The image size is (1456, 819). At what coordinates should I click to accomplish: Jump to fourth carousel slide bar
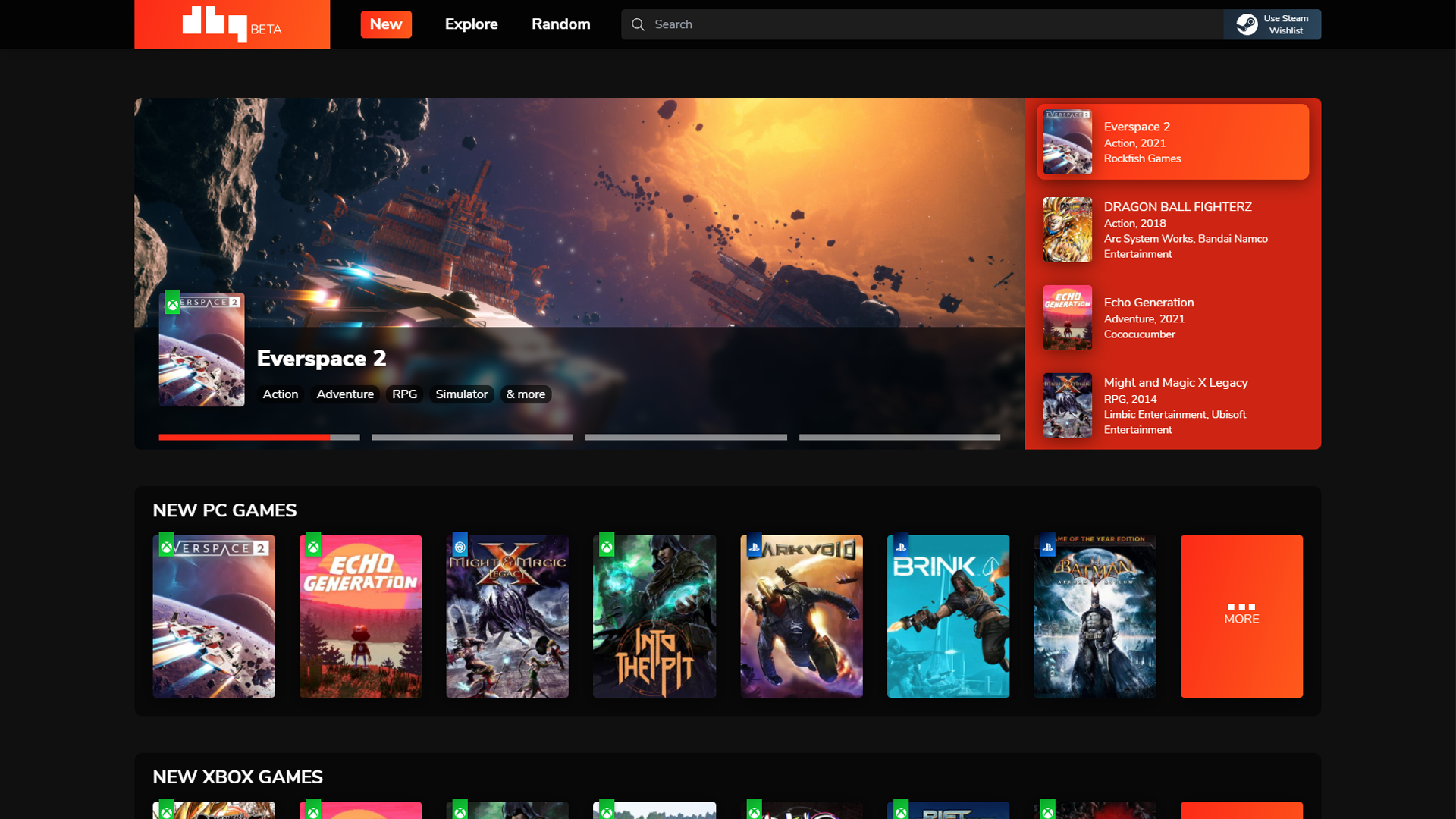click(x=899, y=438)
